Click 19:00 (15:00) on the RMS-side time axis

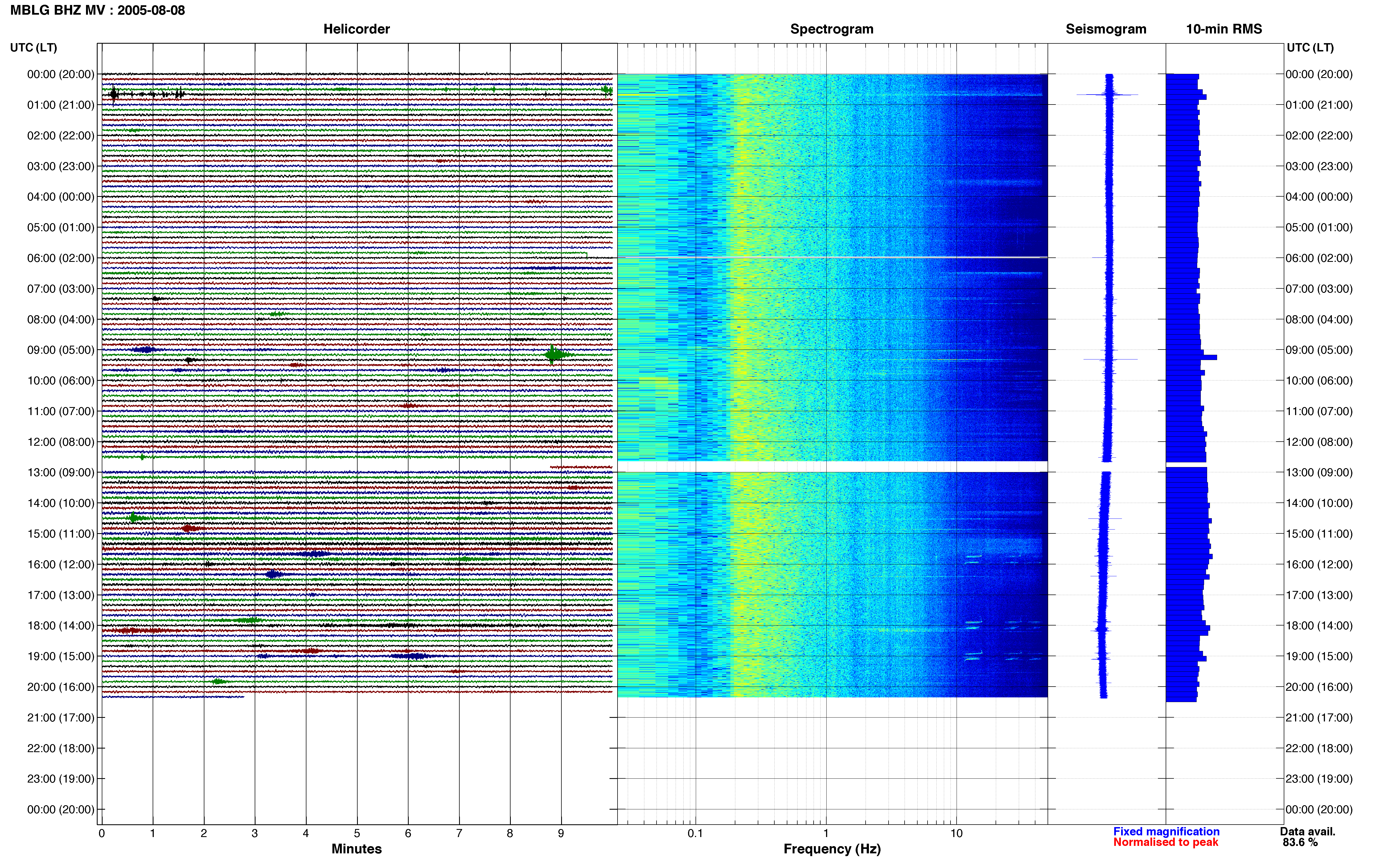point(1319,656)
